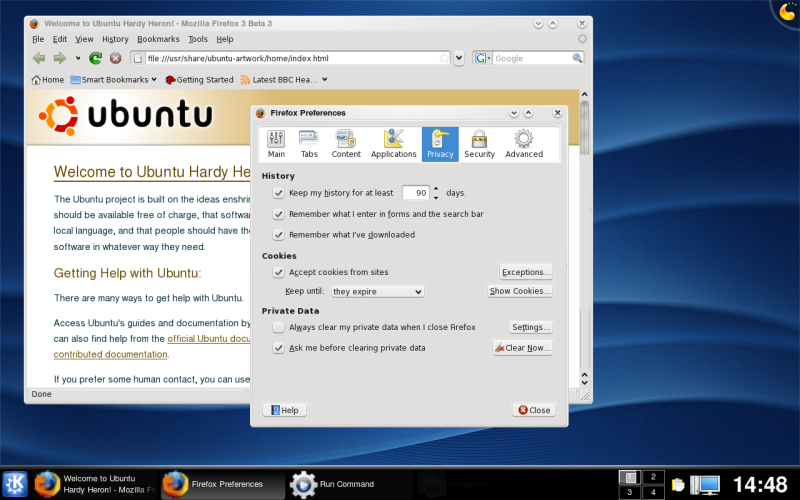
Task: Click the Firefox back arrow
Action: coord(39,58)
